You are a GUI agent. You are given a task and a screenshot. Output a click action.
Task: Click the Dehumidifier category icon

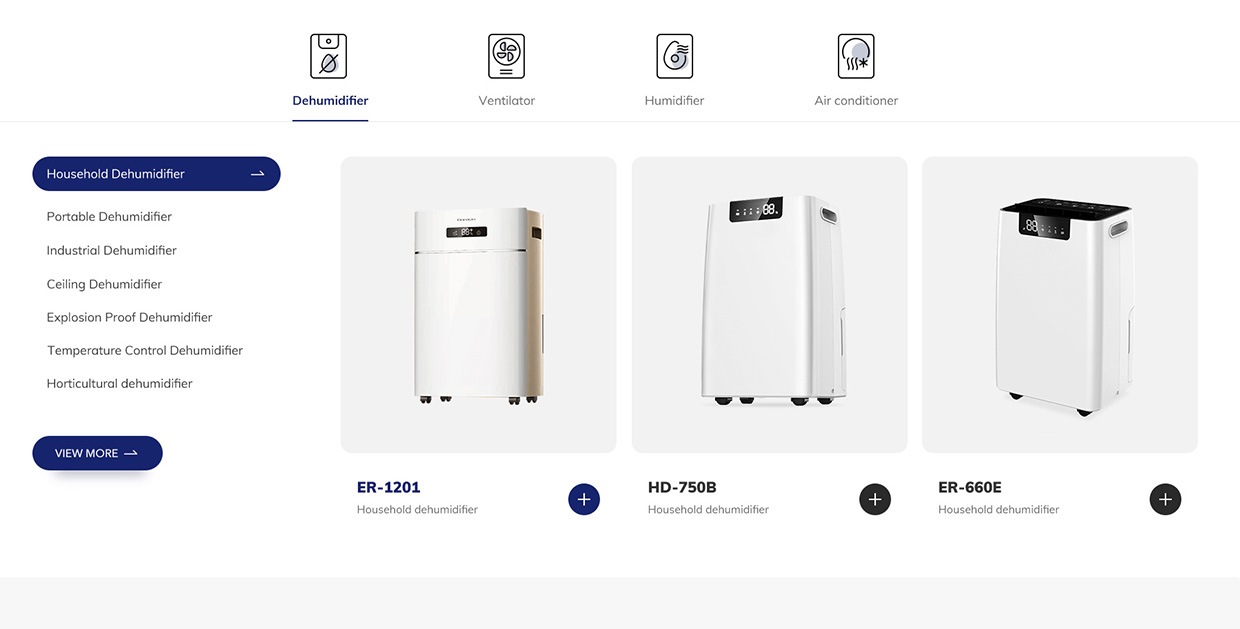pyautogui.click(x=328, y=56)
